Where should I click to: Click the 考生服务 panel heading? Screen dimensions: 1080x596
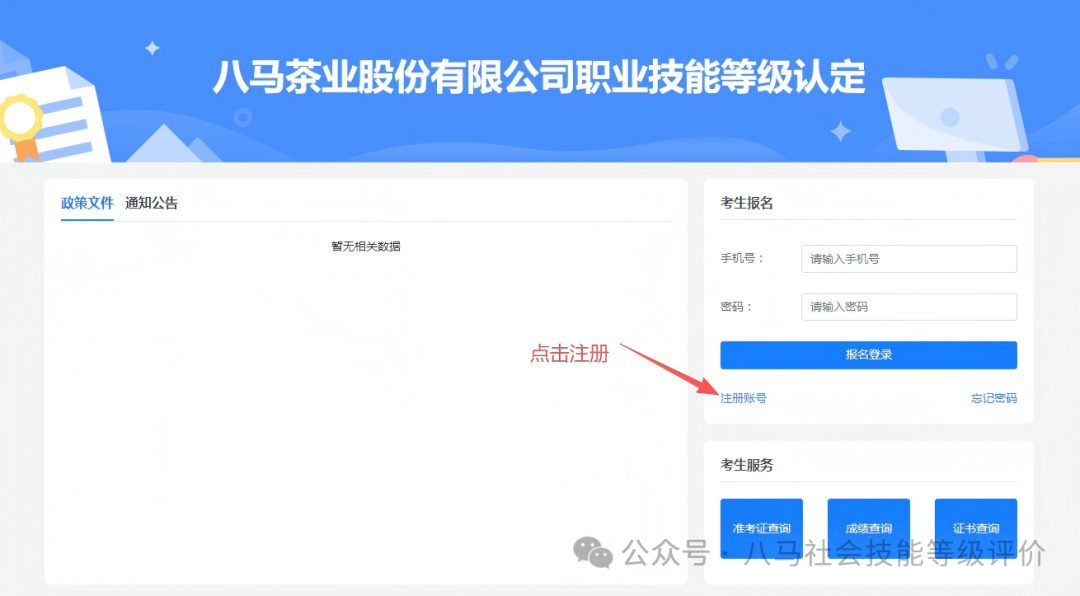click(747, 465)
